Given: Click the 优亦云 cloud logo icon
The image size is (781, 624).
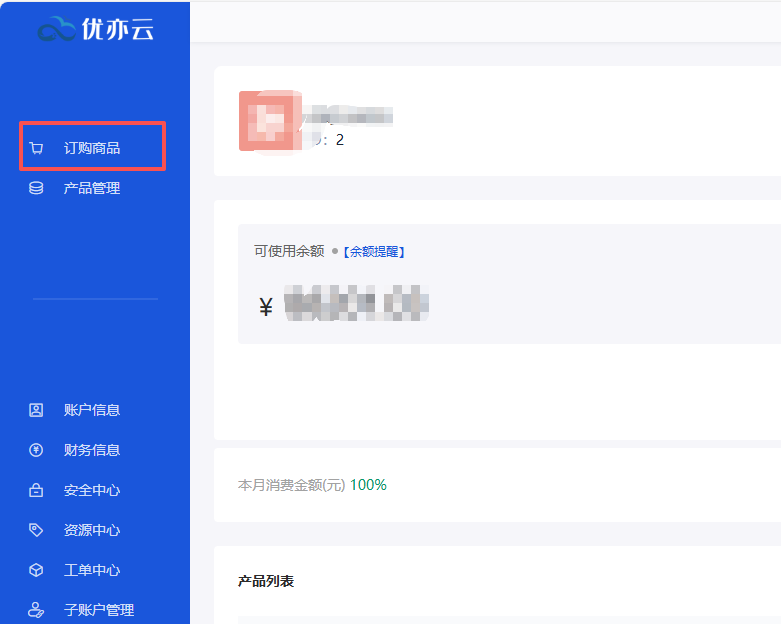Looking at the screenshot, I should point(57,31).
